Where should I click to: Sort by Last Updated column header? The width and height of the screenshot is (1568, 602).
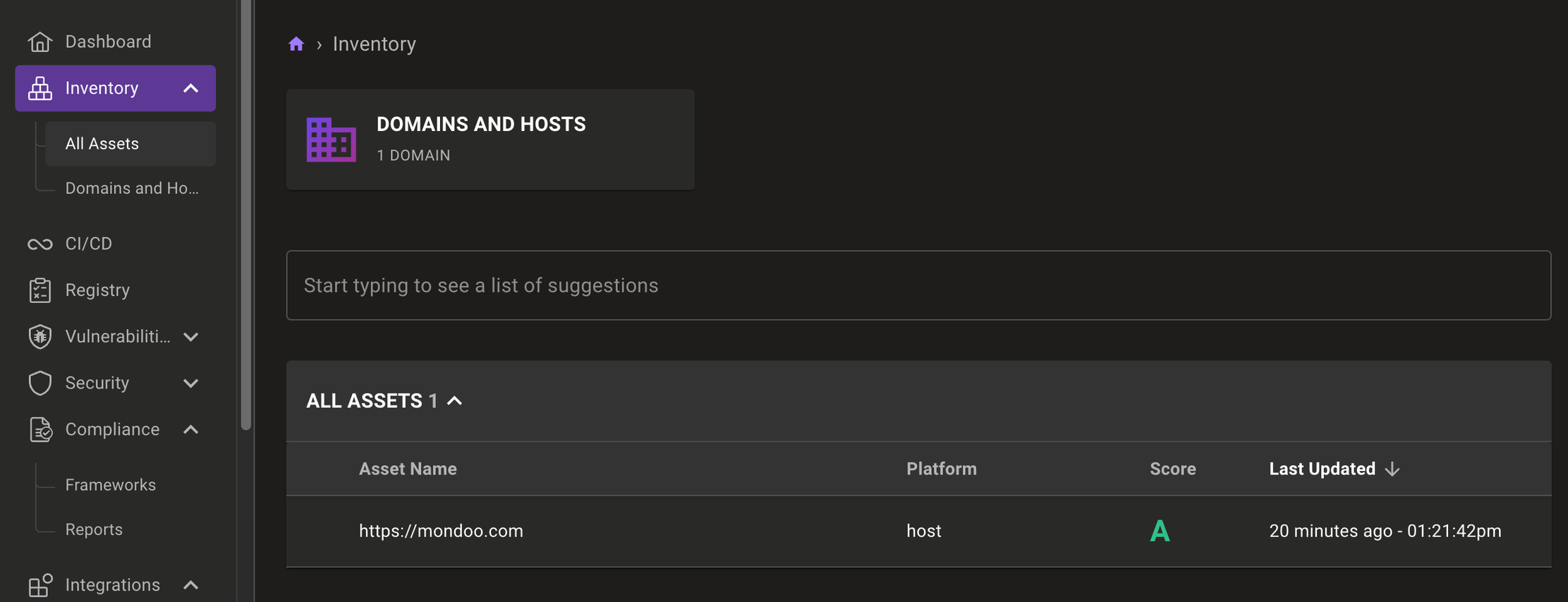click(1322, 469)
